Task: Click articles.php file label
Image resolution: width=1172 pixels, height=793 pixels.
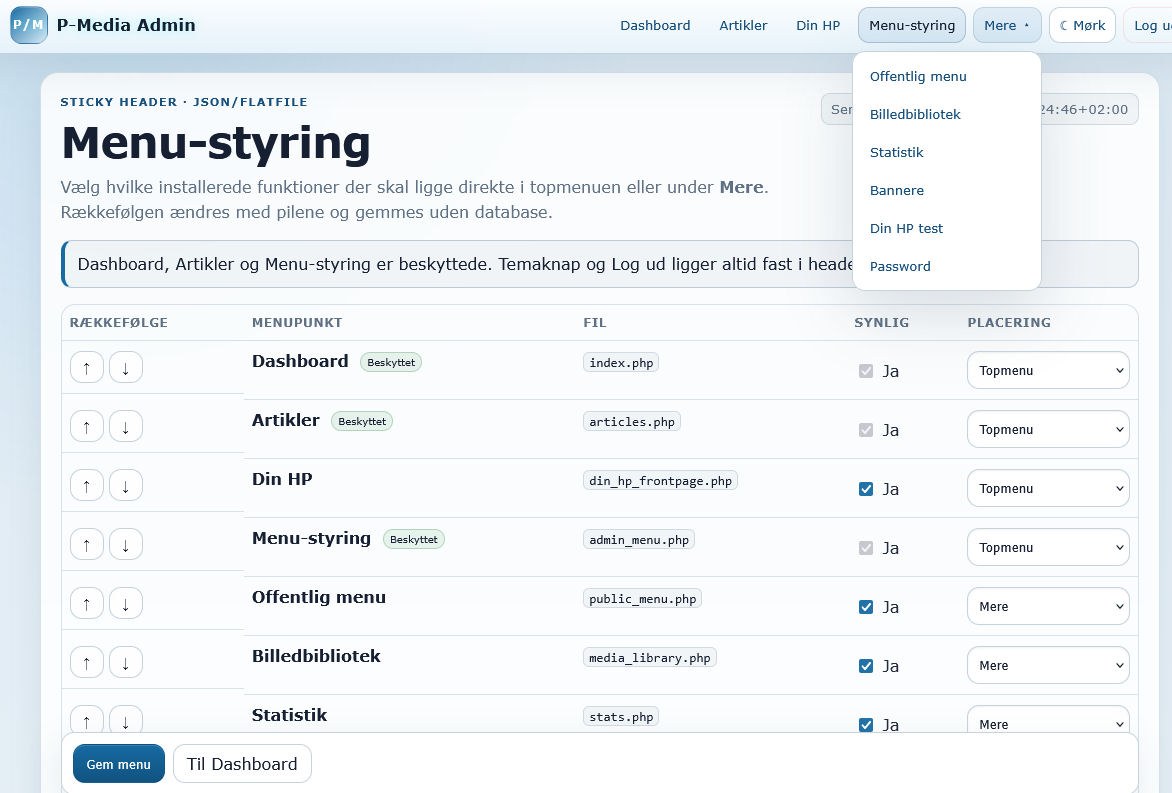Action: (x=632, y=422)
